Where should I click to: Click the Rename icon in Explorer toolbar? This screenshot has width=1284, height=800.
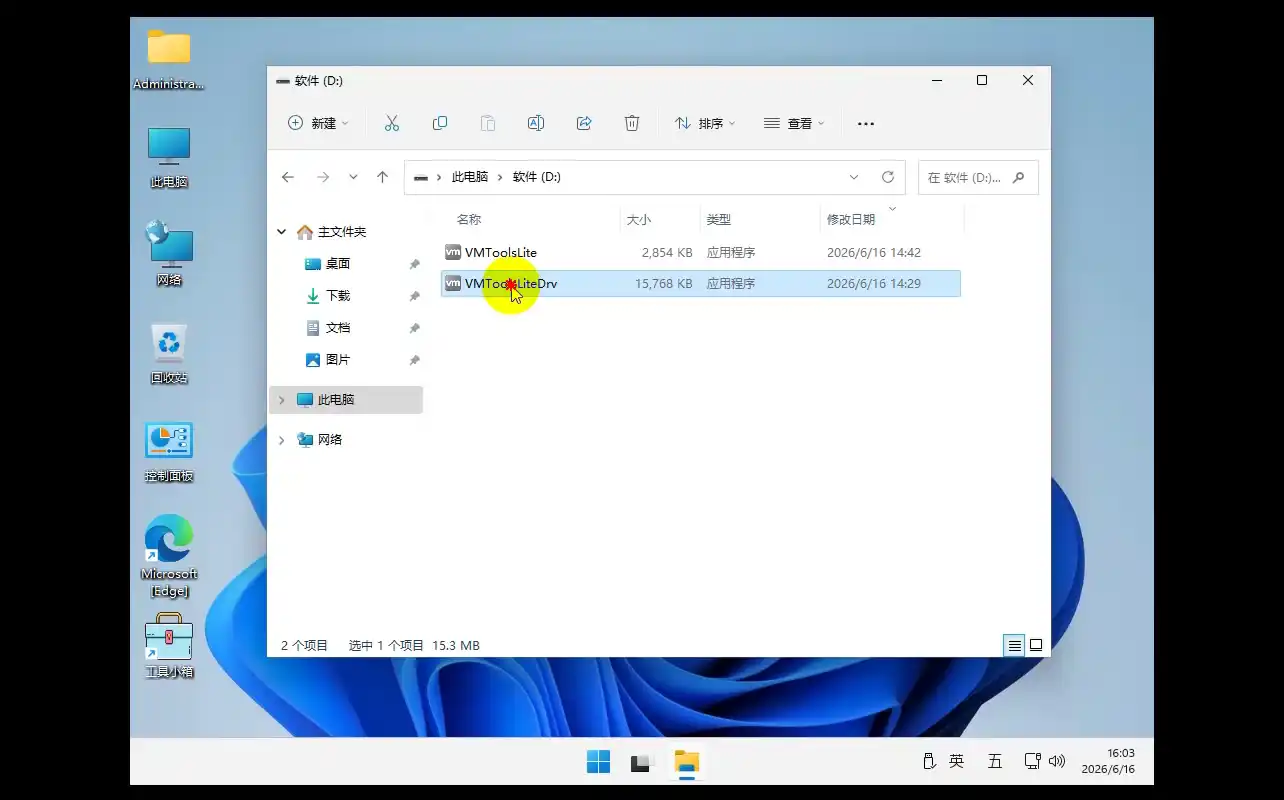(x=536, y=123)
